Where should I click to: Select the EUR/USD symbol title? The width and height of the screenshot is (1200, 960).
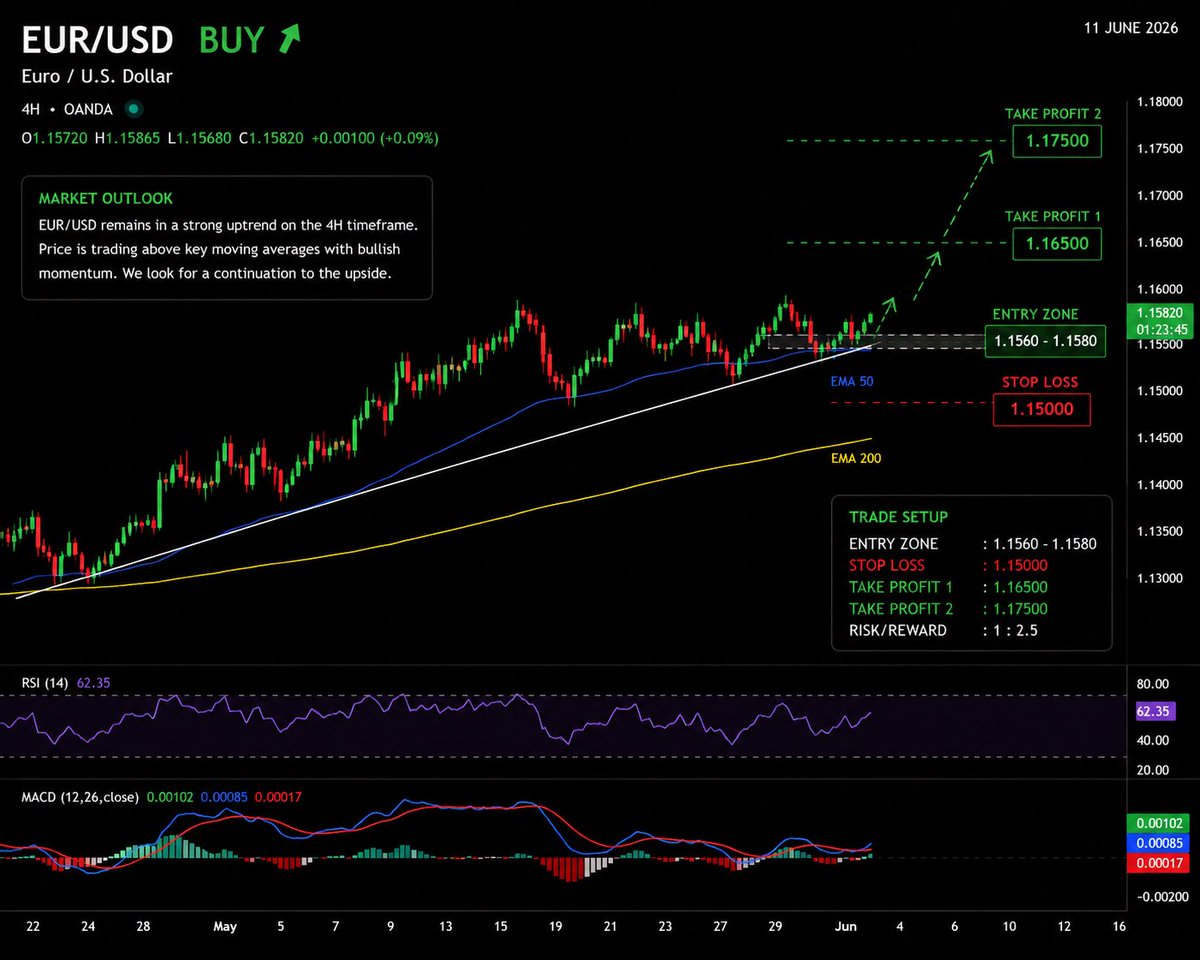click(98, 40)
